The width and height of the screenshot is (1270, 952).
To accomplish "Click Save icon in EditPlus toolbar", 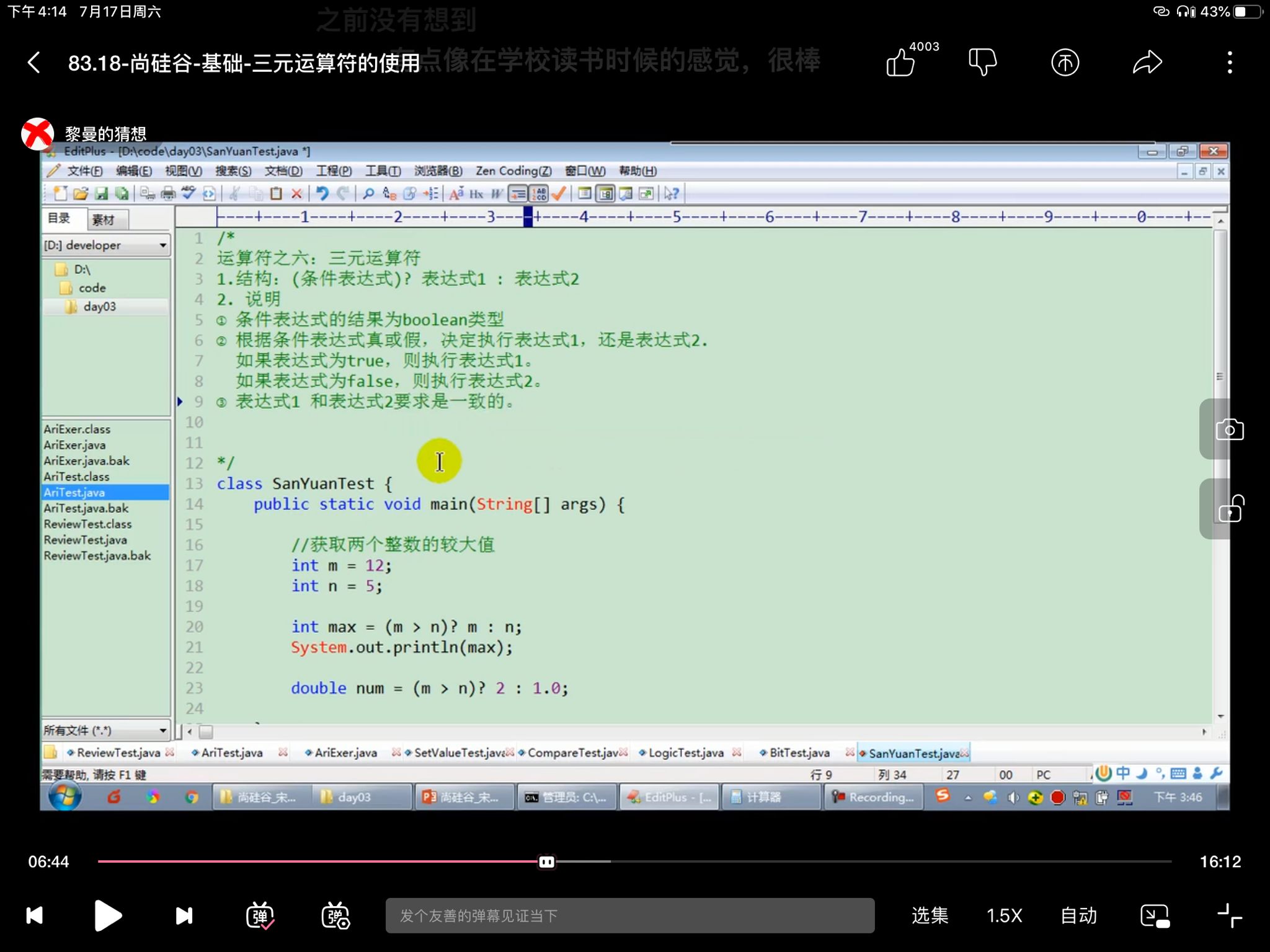I will tap(101, 194).
